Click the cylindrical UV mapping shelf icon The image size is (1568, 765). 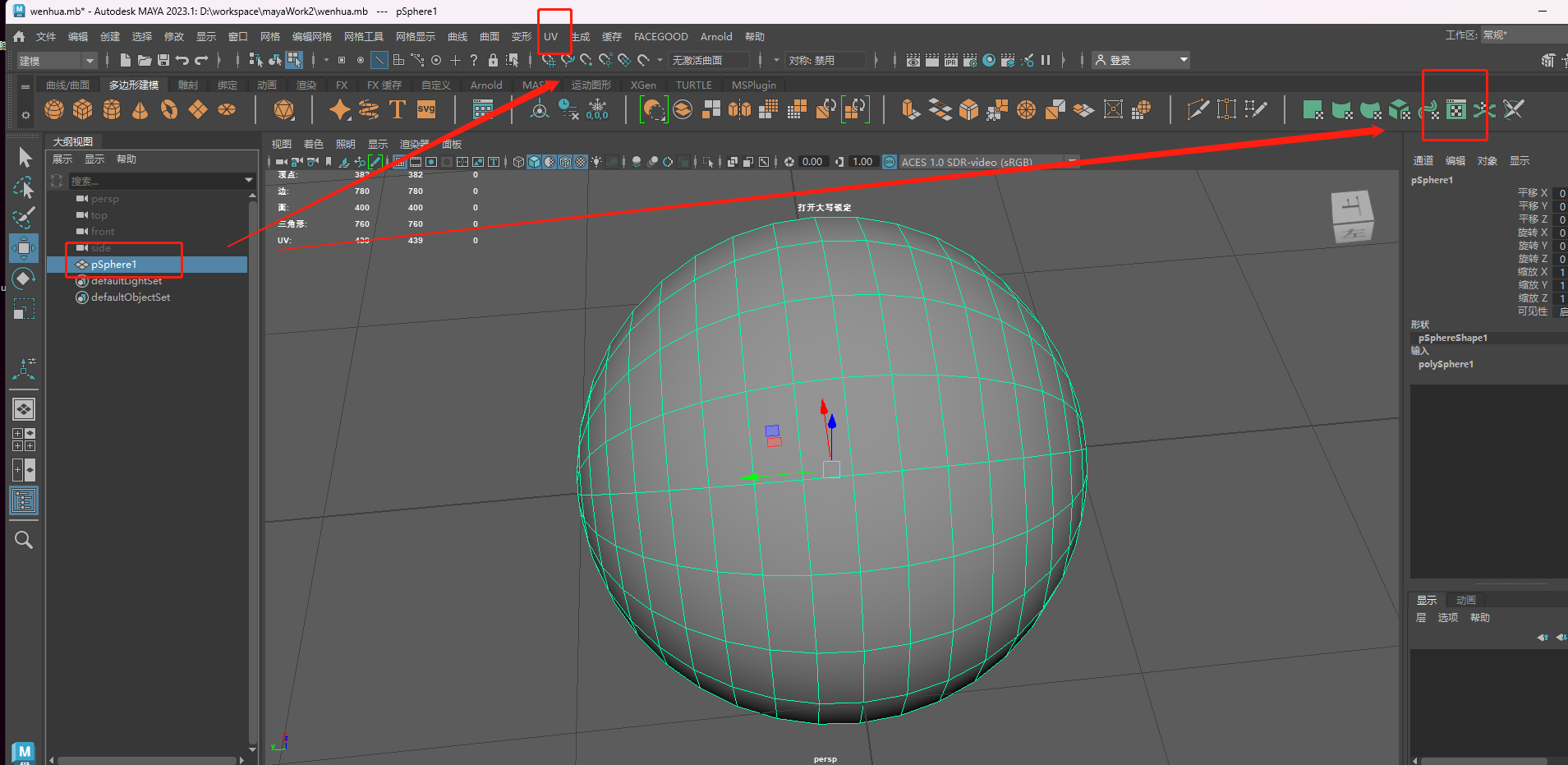pyautogui.click(x=1342, y=109)
